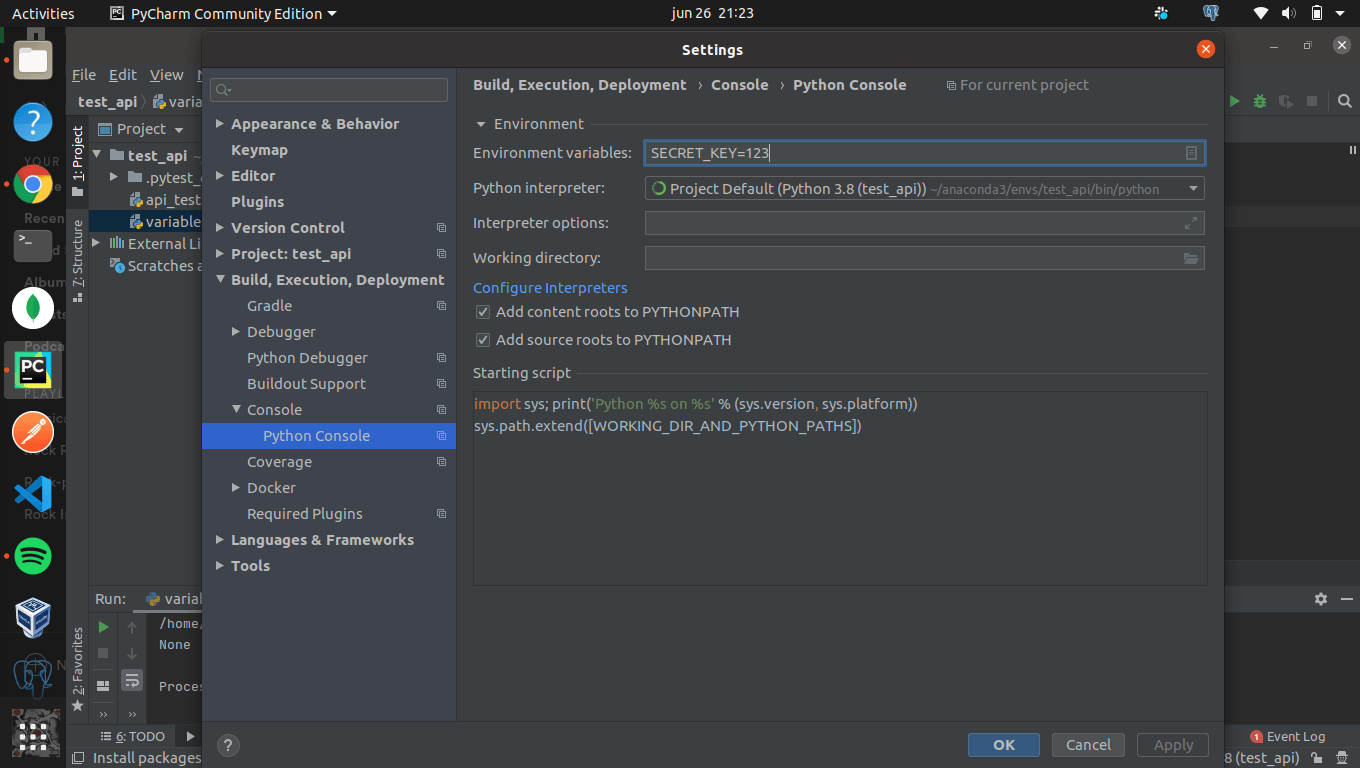Viewport: 1360px width, 768px height.
Task: Click the debug bug icon in PyCharm toolbar
Action: 1260,101
